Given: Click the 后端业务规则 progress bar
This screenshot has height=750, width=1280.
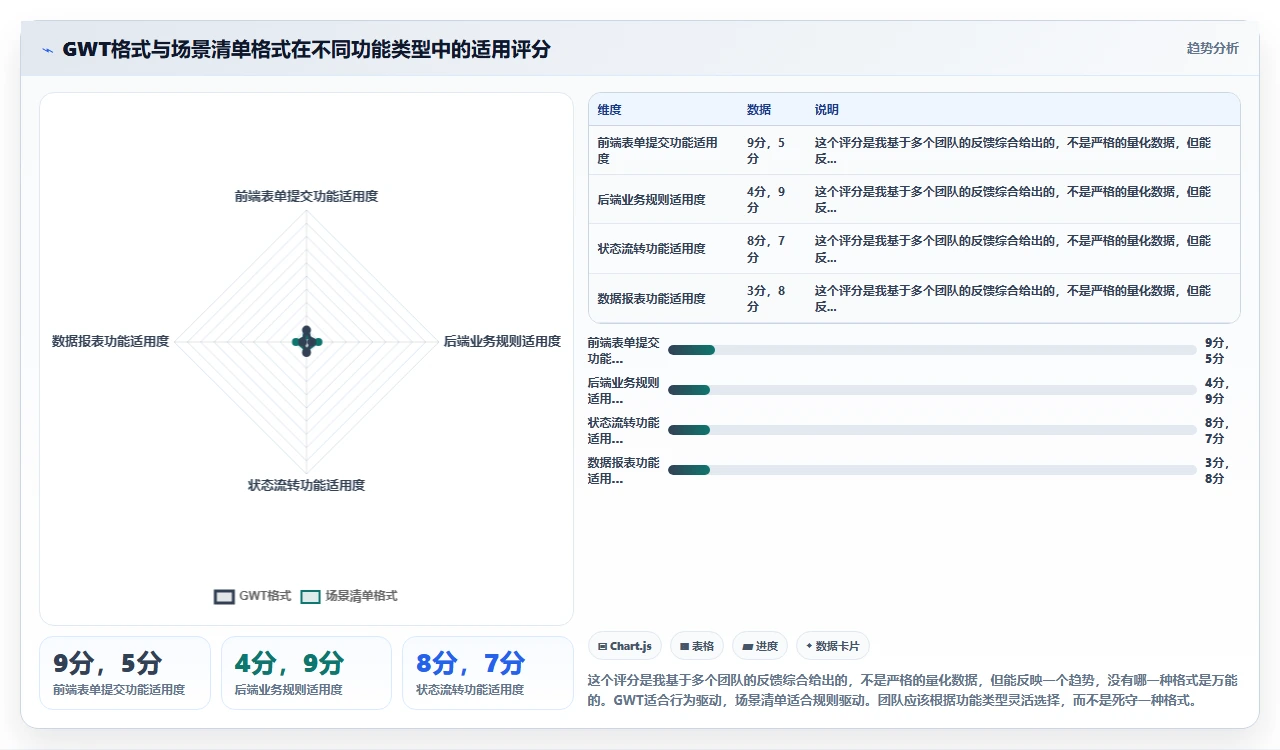Looking at the screenshot, I should pos(932,390).
